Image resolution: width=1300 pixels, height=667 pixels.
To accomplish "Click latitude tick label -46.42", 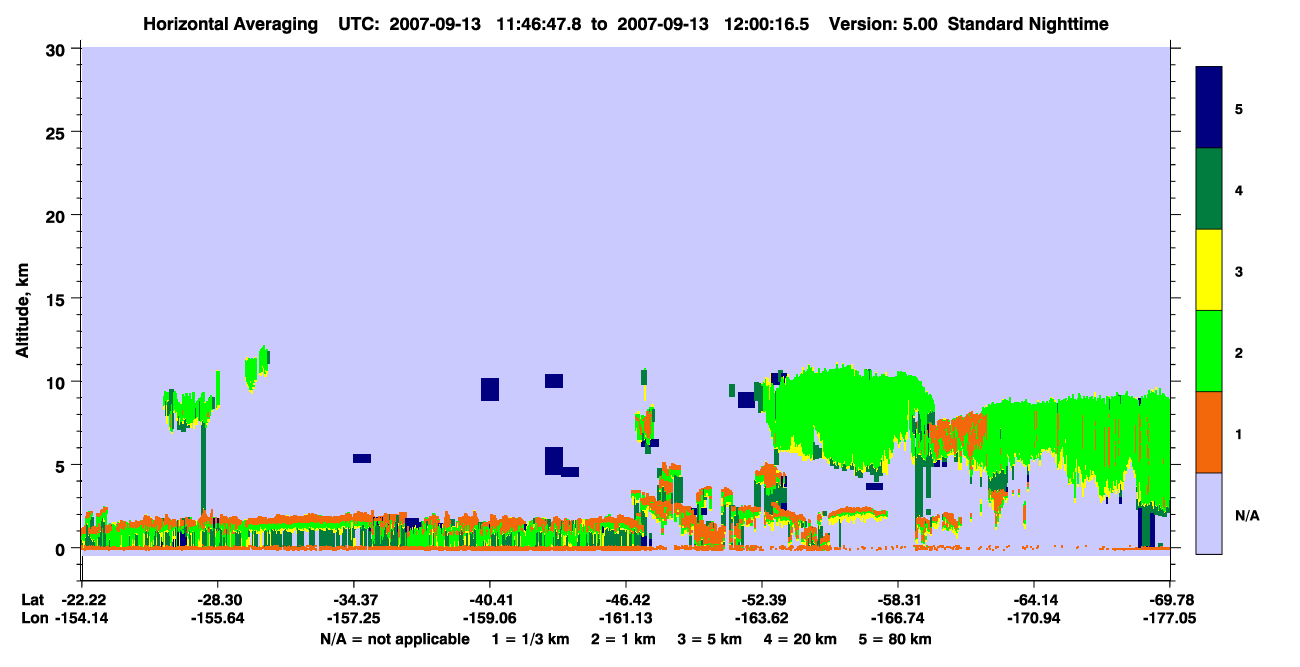I will click(x=626, y=600).
